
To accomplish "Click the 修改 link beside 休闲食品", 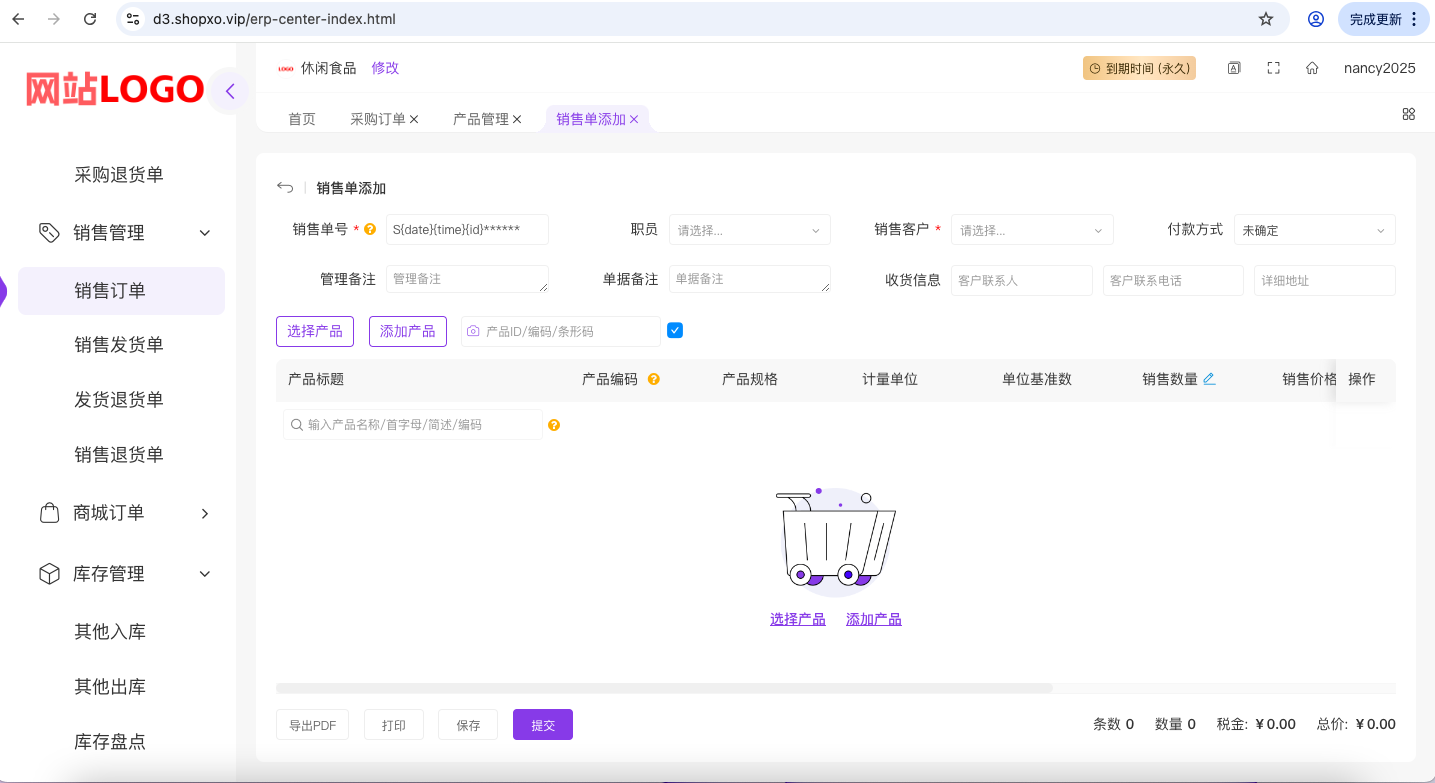I will (385, 68).
